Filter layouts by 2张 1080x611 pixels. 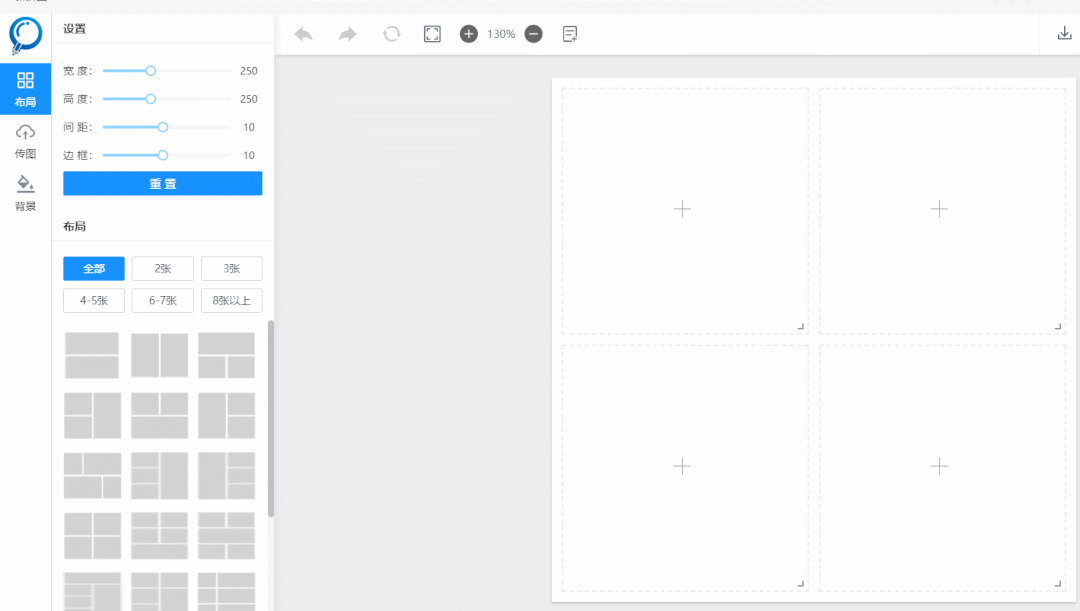[x=162, y=269]
